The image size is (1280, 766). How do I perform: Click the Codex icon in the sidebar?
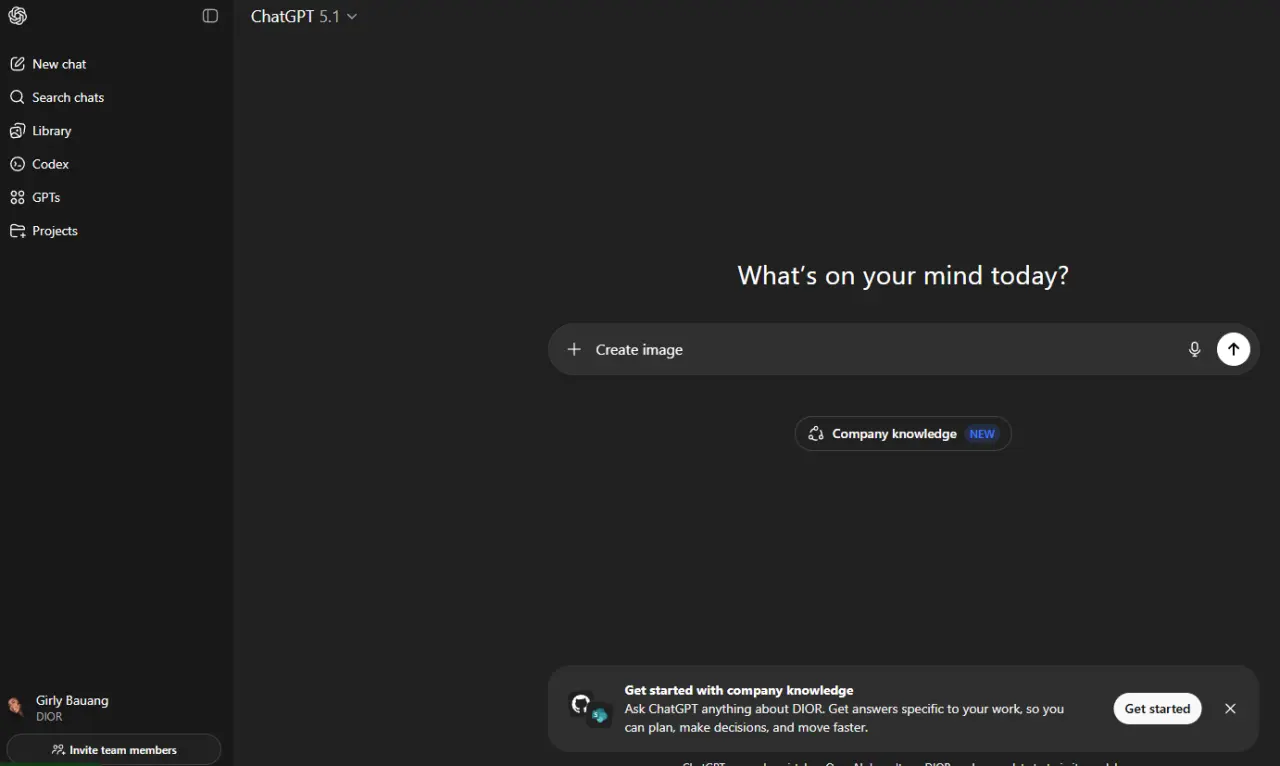pyautogui.click(x=17, y=164)
